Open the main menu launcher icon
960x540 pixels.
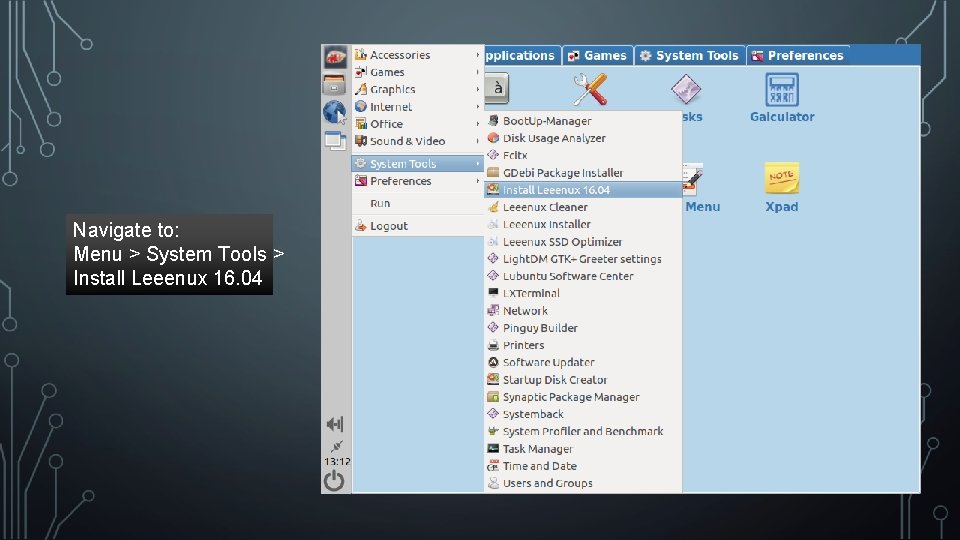point(335,58)
